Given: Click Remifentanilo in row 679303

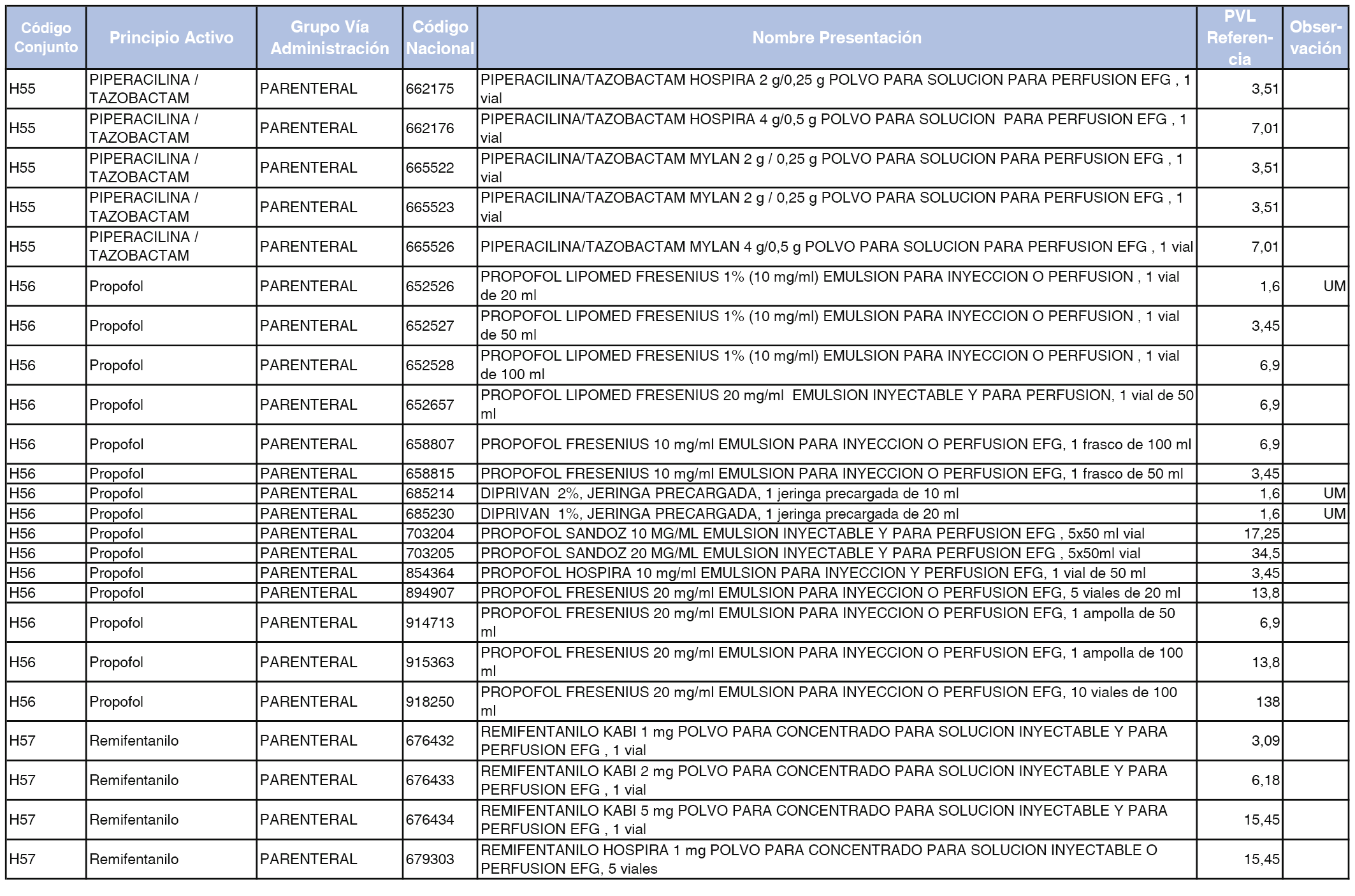Looking at the screenshot, I should pyautogui.click(x=134, y=859).
